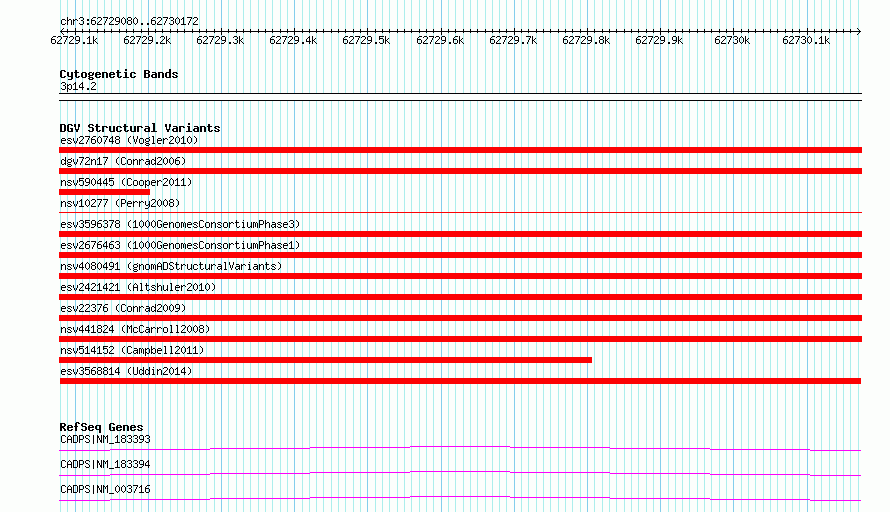This screenshot has width=890, height=512.
Task: Select the RefSeq Genes track title
Action: [x=102, y=427]
